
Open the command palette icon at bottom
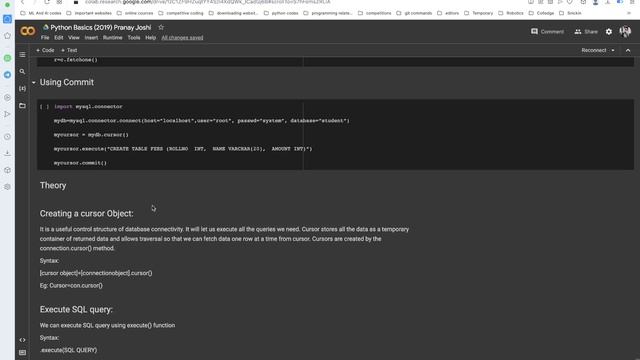[22, 352]
